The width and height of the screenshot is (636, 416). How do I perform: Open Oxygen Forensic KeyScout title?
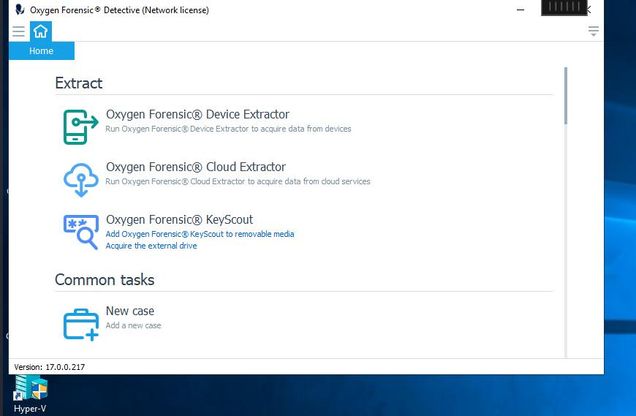tap(179, 219)
